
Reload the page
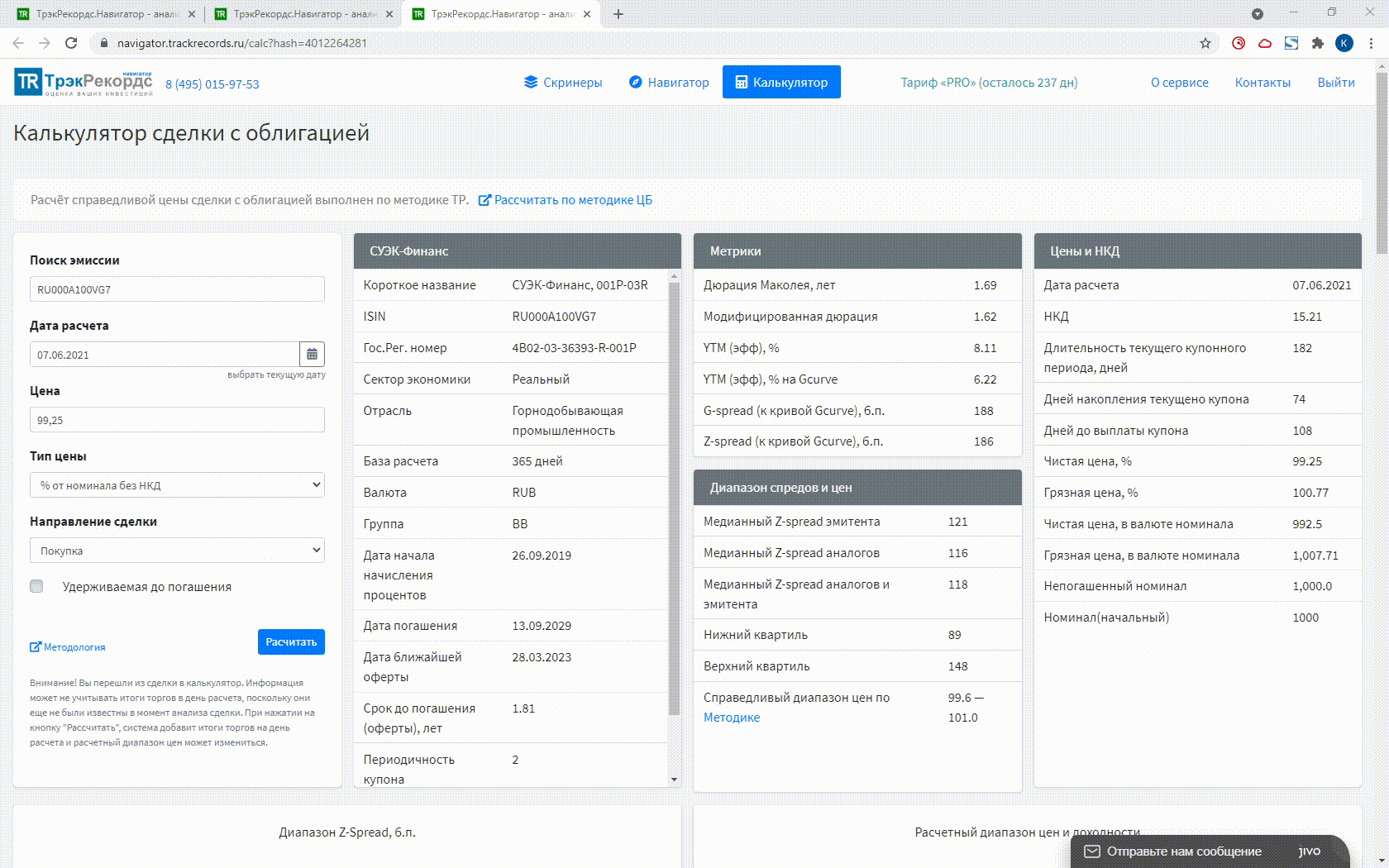[71, 43]
